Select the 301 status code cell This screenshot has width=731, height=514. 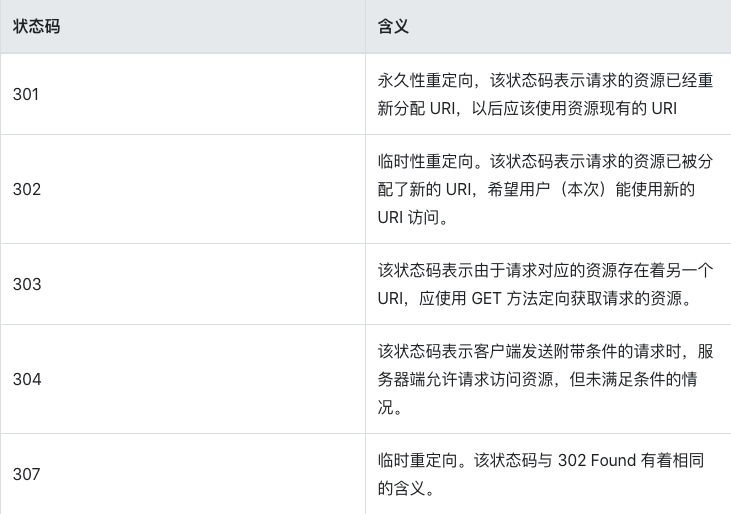(26, 95)
